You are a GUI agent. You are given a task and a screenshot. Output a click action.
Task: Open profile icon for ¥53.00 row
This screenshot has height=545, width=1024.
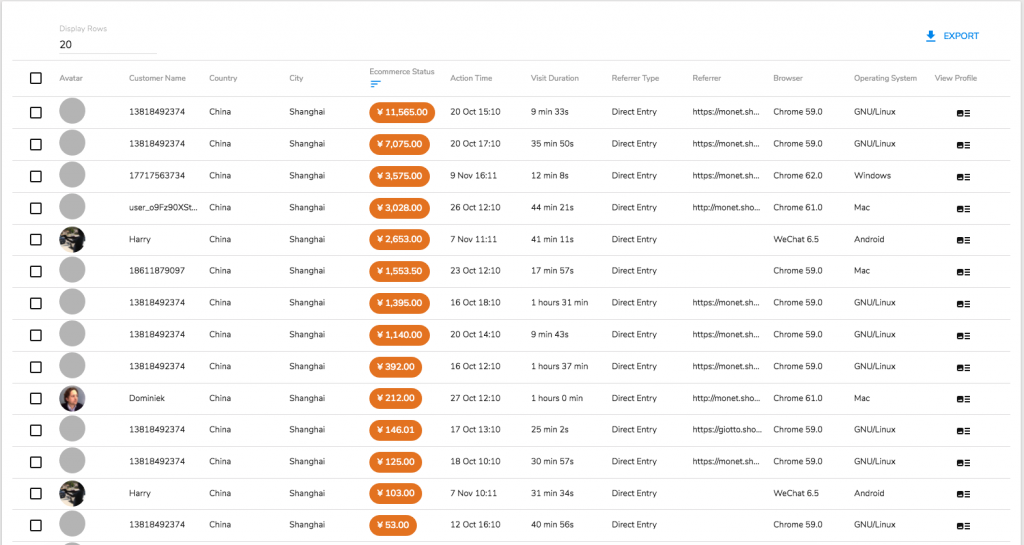coord(963,526)
